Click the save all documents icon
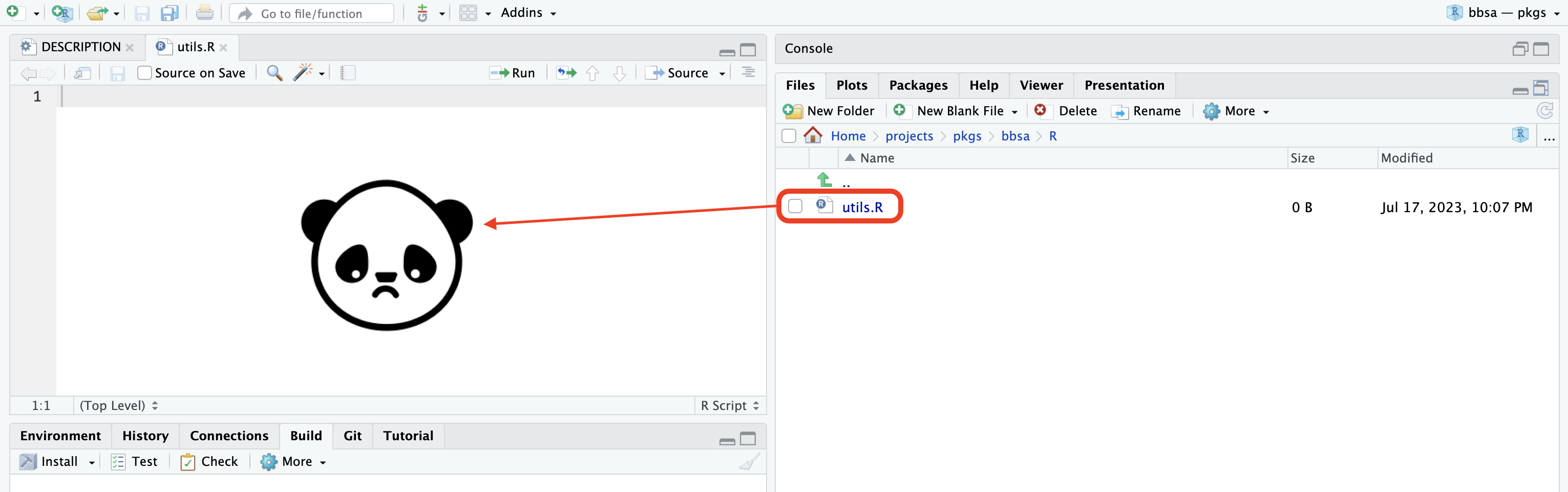This screenshot has height=492, width=1568. (169, 13)
